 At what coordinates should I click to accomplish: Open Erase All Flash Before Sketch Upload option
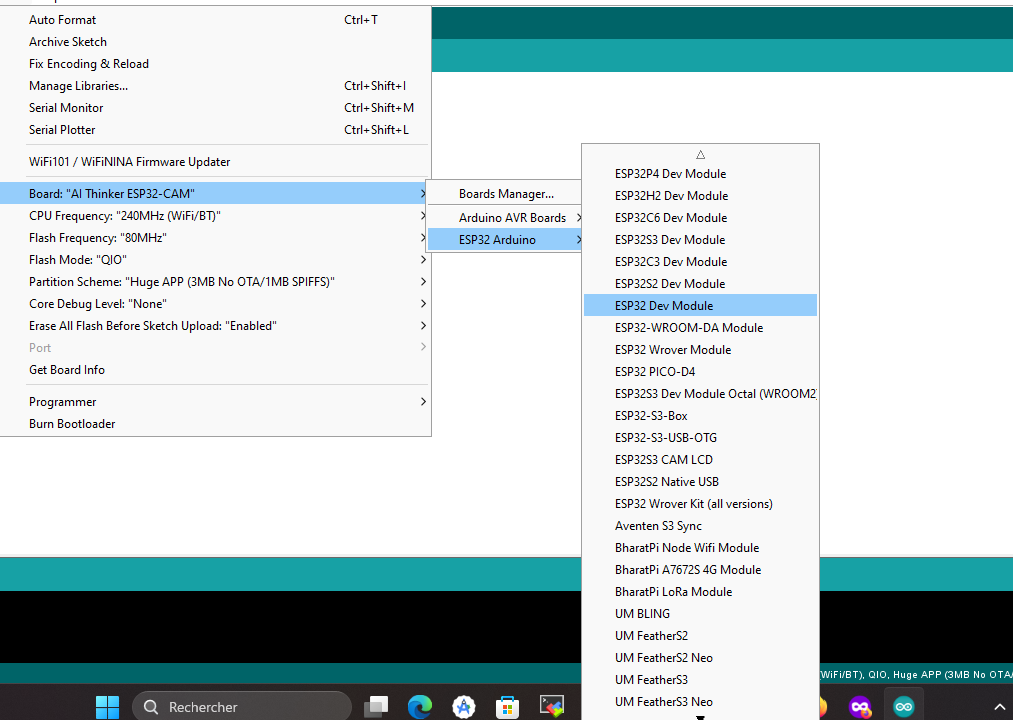[215, 325]
